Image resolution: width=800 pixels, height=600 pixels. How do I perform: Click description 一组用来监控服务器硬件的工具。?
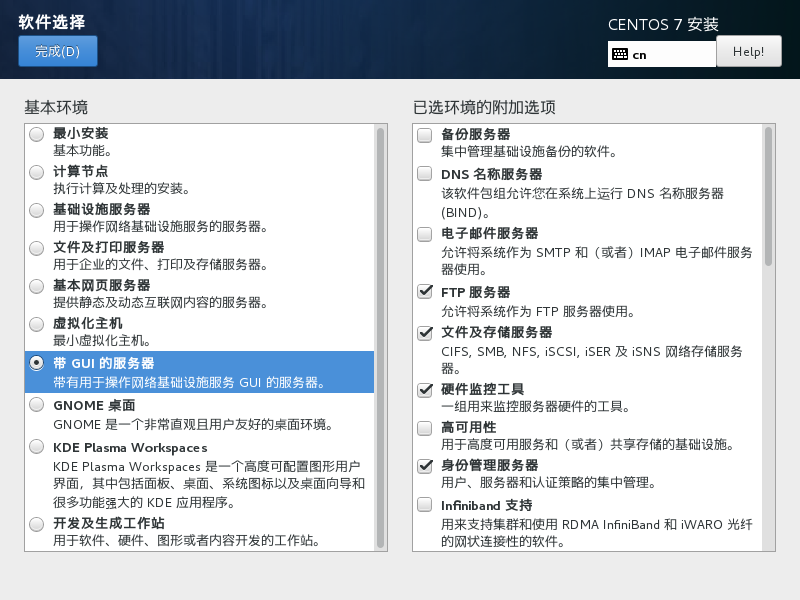[x=536, y=407]
